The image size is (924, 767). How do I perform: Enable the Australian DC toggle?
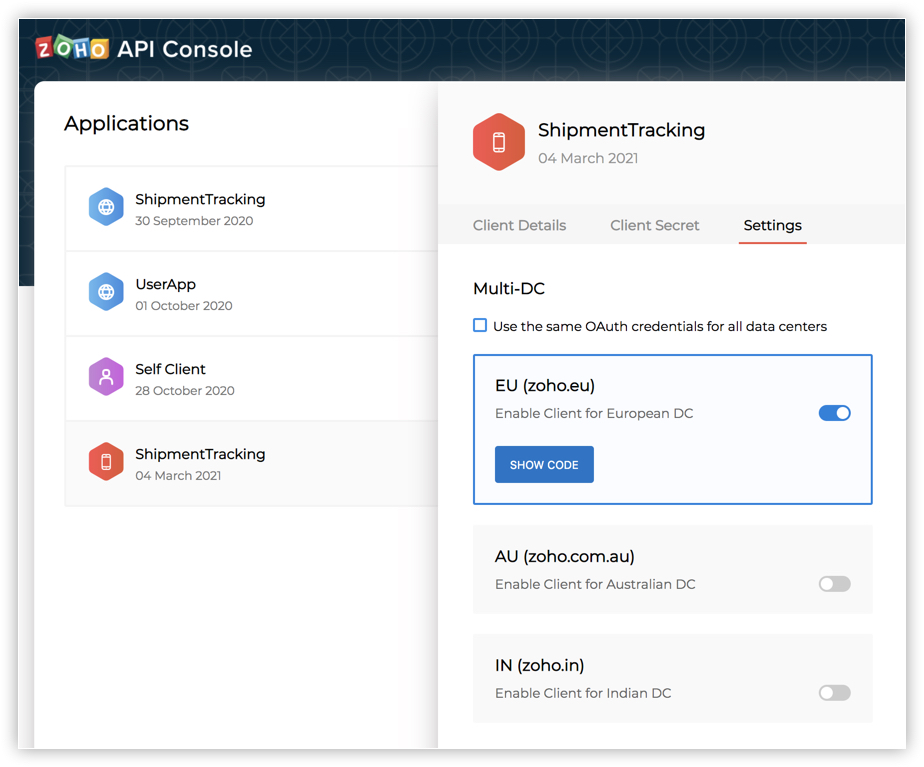point(834,584)
